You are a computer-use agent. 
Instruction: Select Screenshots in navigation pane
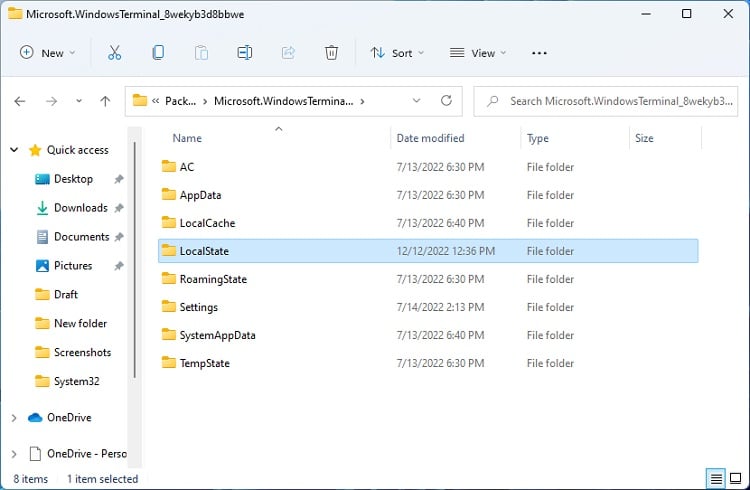[x=82, y=352]
